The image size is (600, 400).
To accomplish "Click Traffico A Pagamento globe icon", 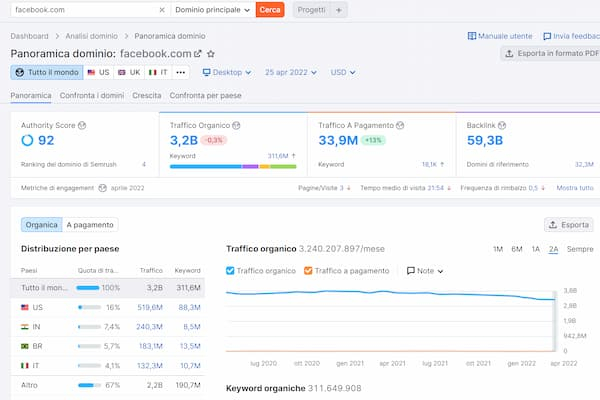I will (400, 126).
